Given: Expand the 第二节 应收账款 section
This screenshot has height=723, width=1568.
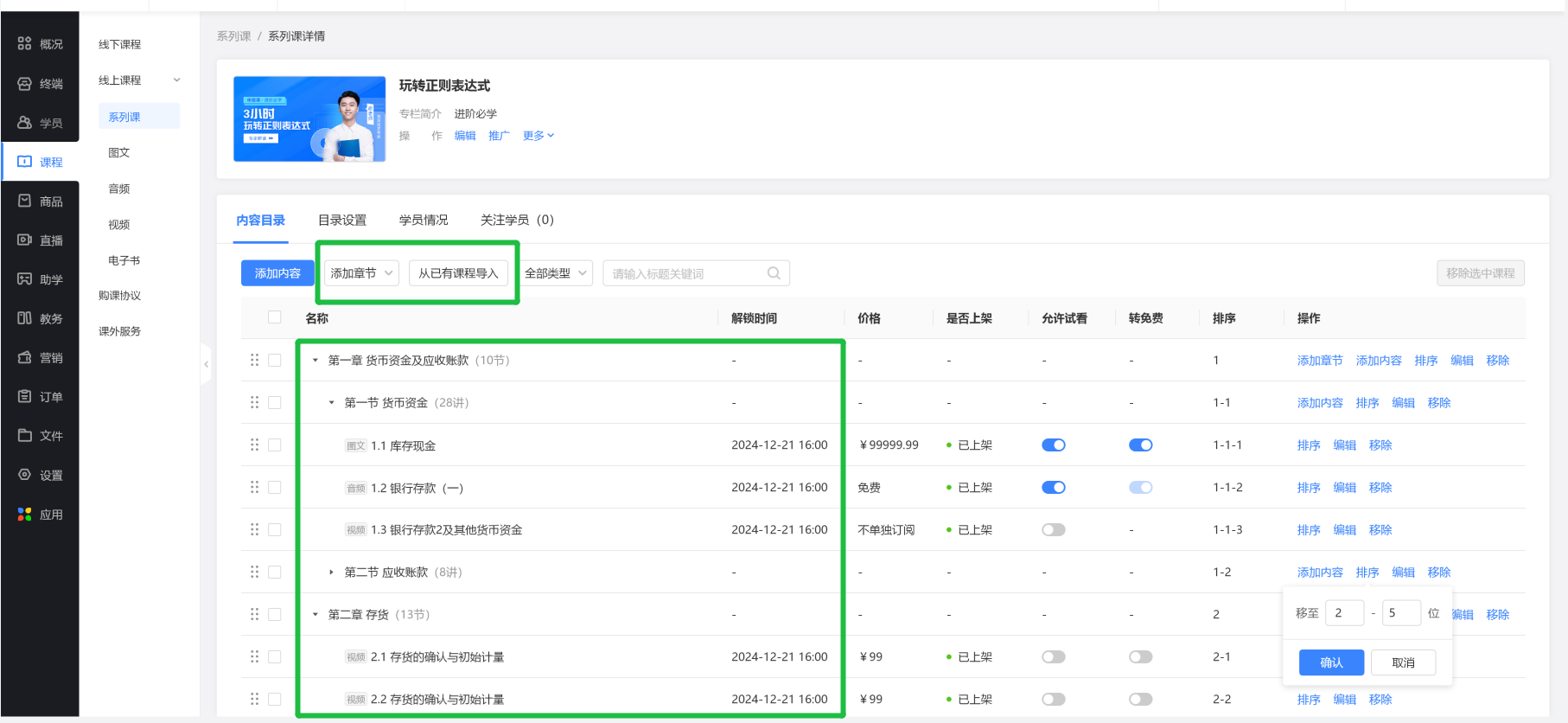Looking at the screenshot, I should (x=331, y=573).
